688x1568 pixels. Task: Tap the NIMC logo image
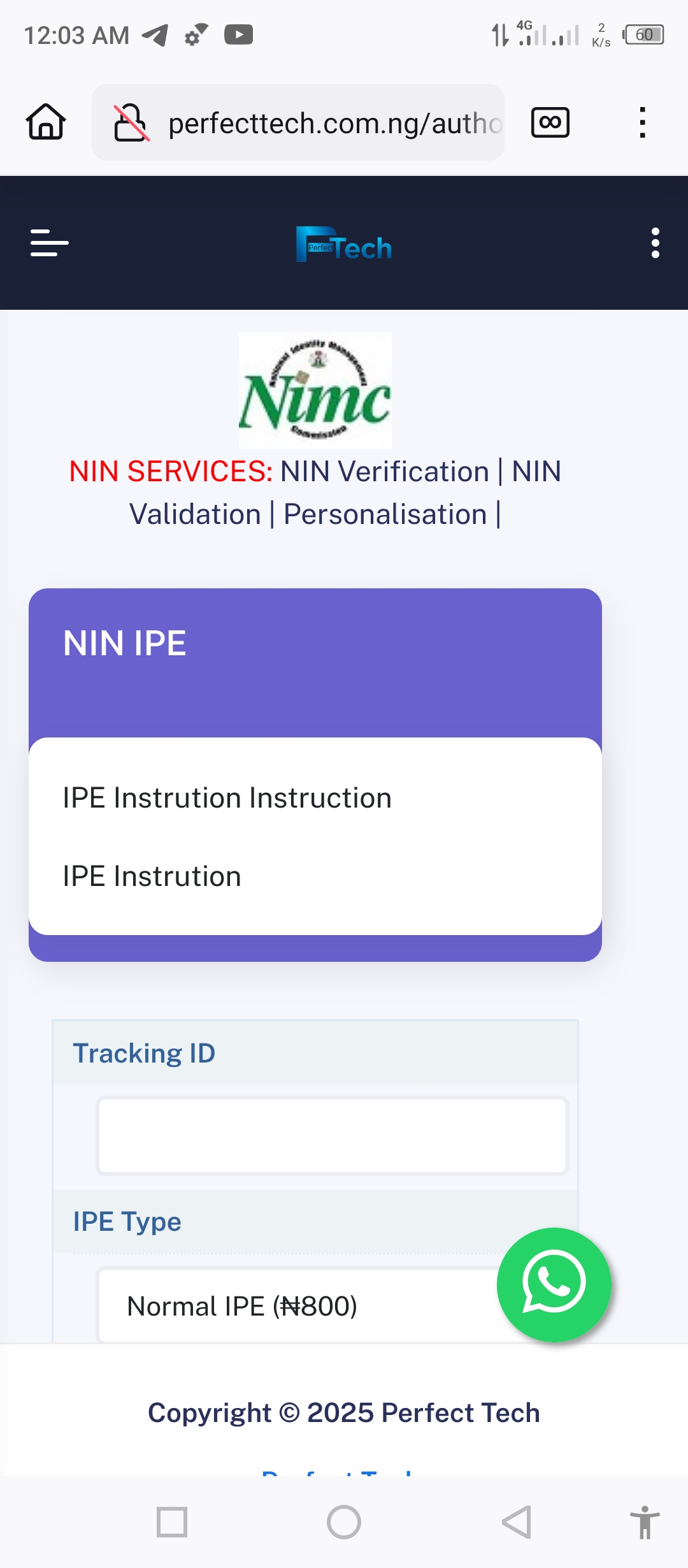click(x=315, y=390)
